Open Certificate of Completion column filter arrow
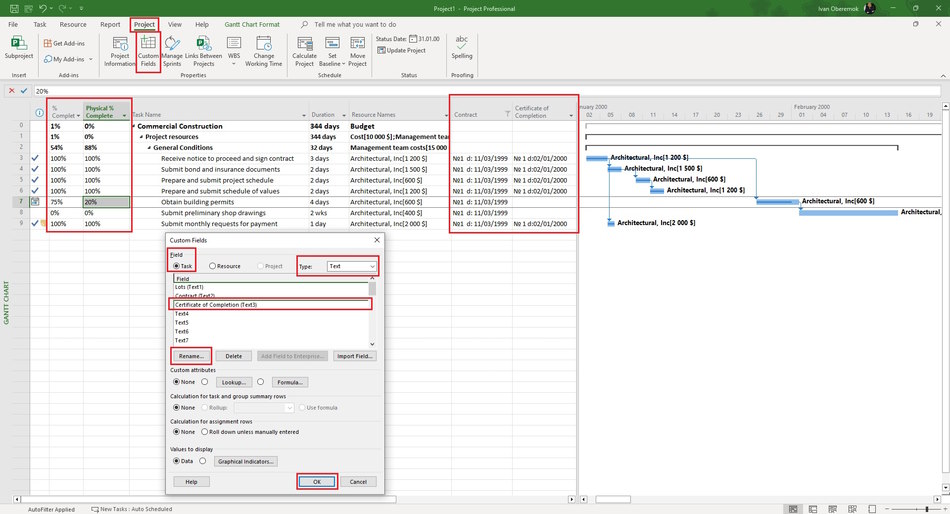The height and width of the screenshot is (514, 950). point(571,115)
